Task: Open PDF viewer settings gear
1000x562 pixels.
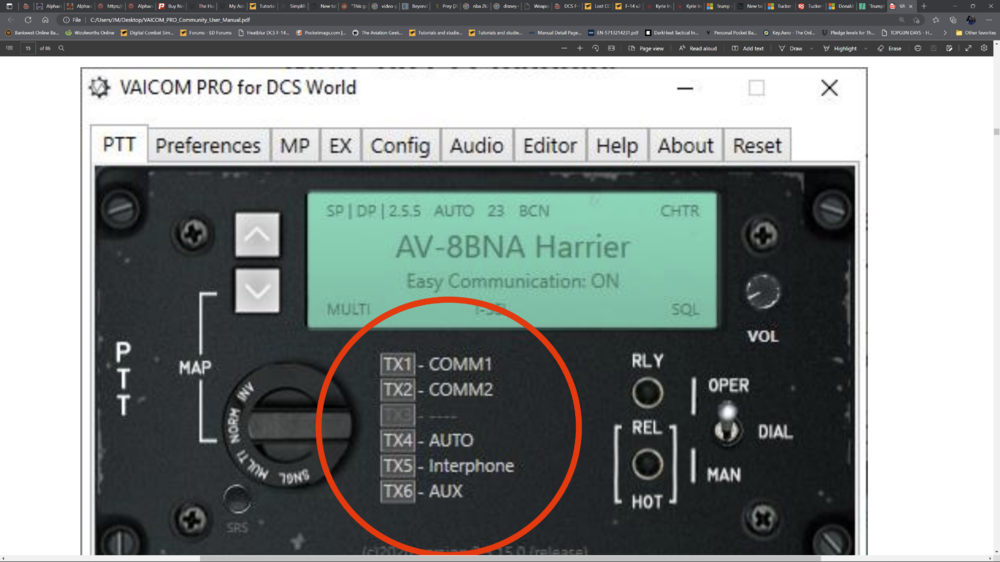Action: click(984, 48)
